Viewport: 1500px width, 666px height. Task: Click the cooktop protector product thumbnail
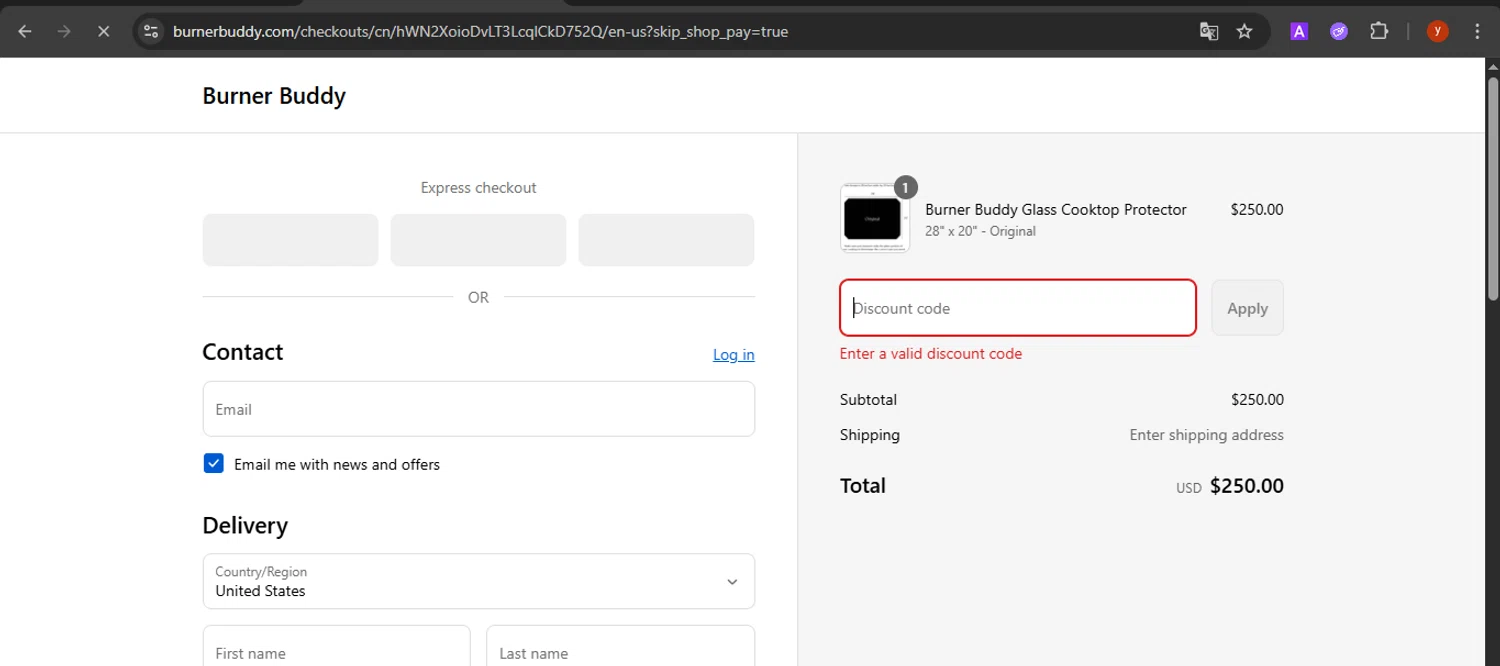click(x=875, y=218)
